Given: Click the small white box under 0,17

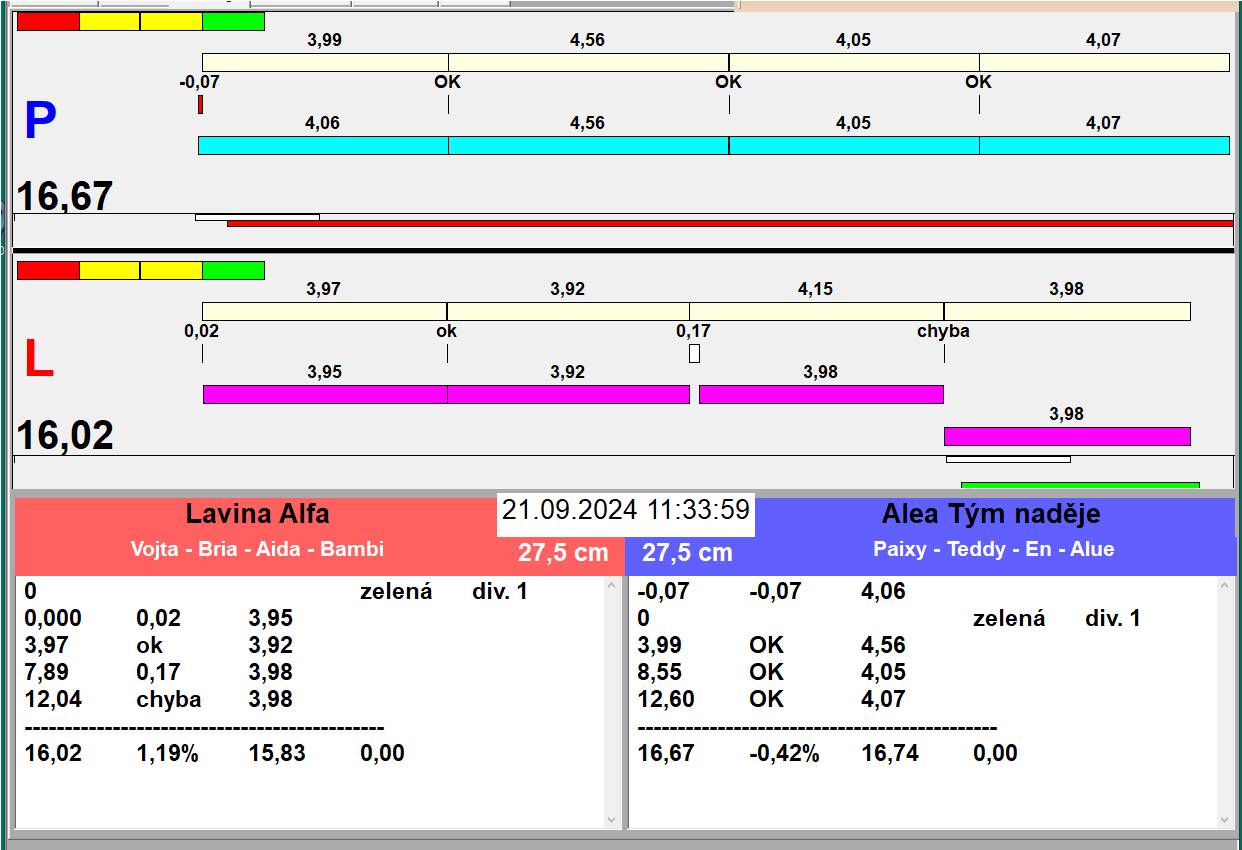Looking at the screenshot, I should pyautogui.click(x=694, y=353).
